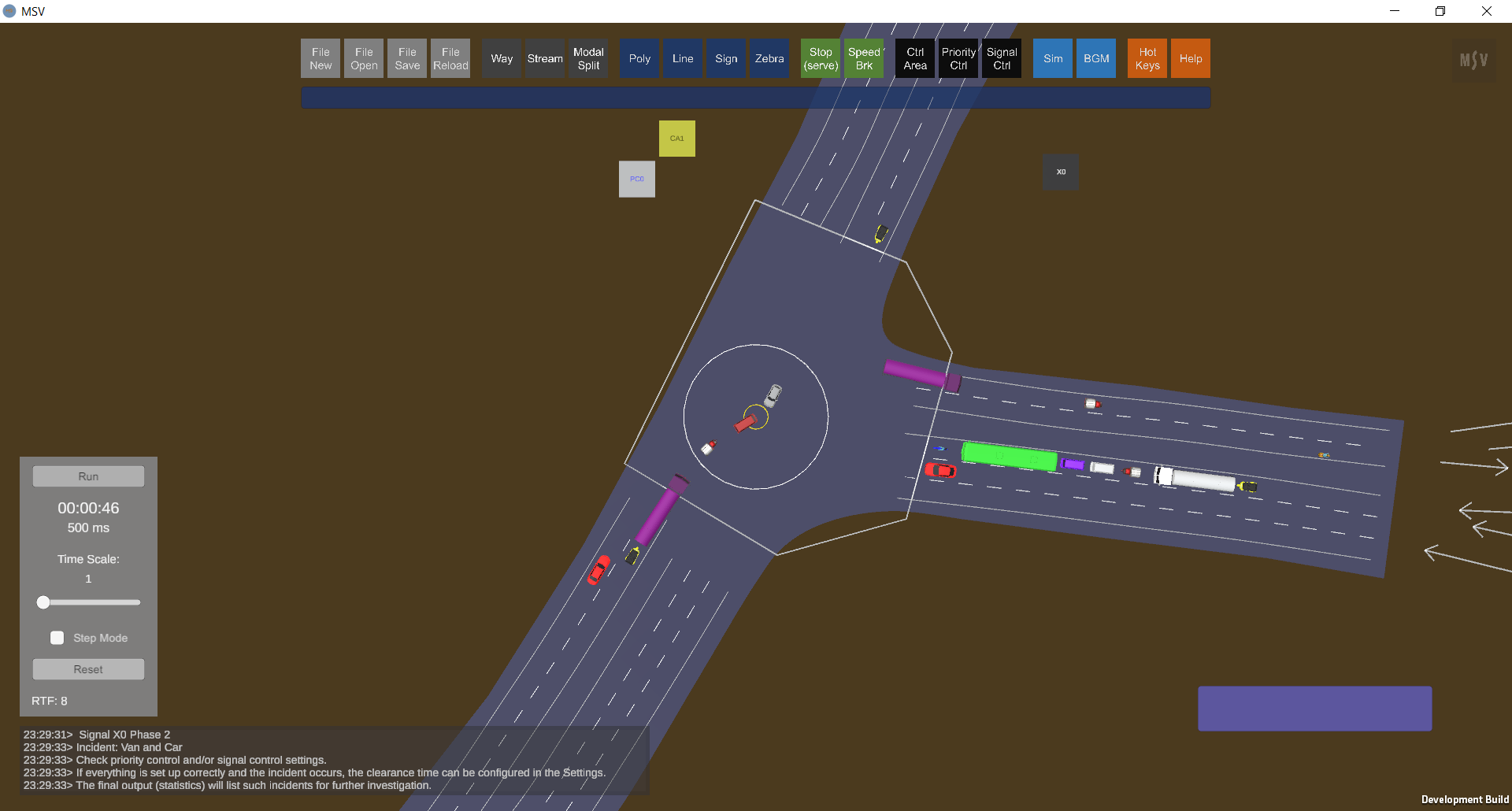Select the Zebra crossing tool

coord(769,59)
